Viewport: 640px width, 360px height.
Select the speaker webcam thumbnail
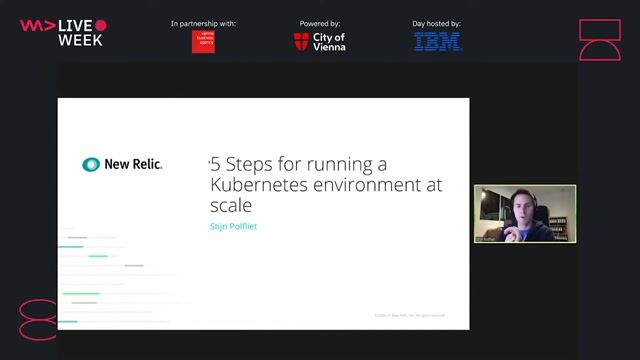pos(525,213)
